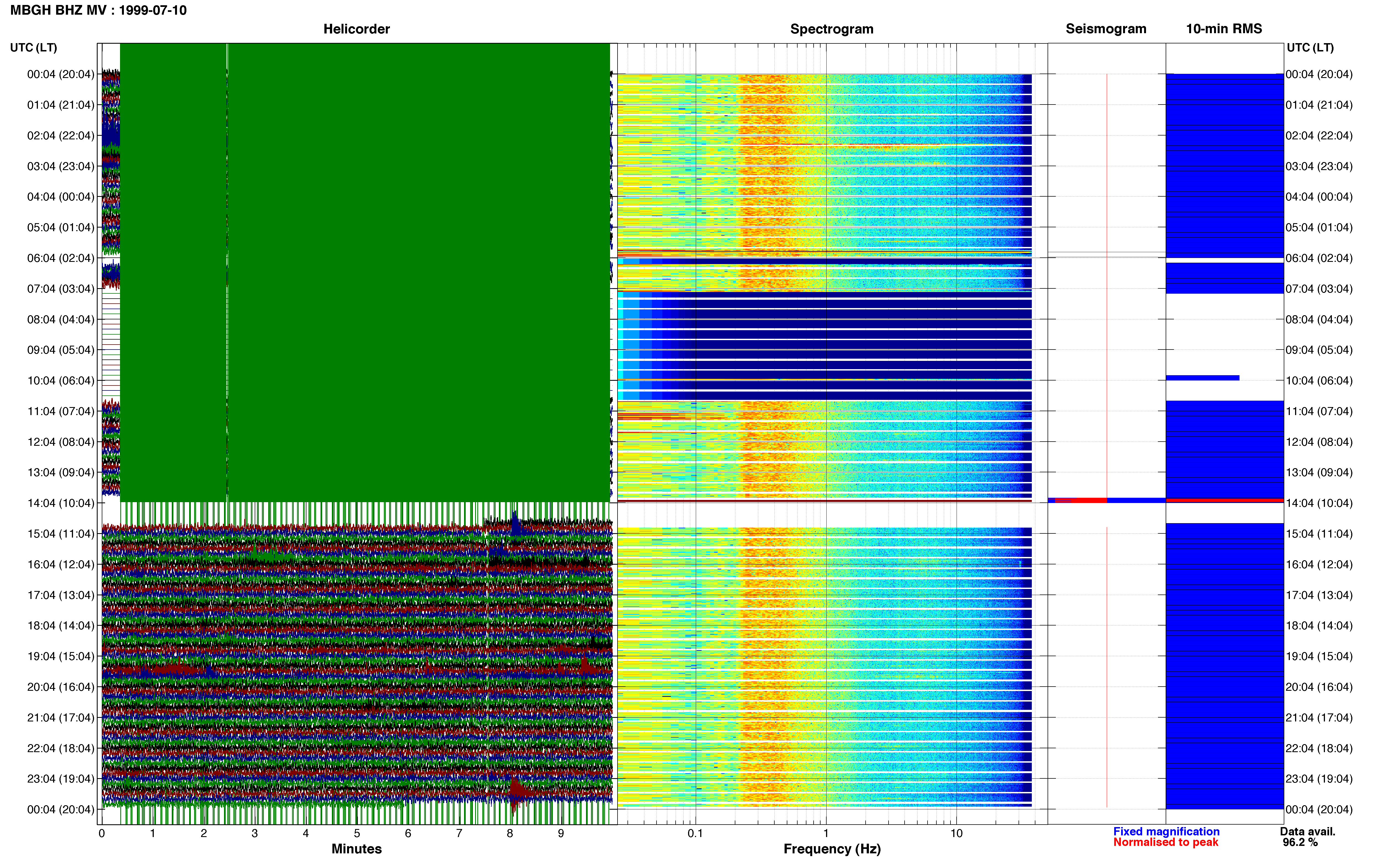Click left time label 01:04 (21:04)
The image size is (1388, 868).
pos(61,105)
